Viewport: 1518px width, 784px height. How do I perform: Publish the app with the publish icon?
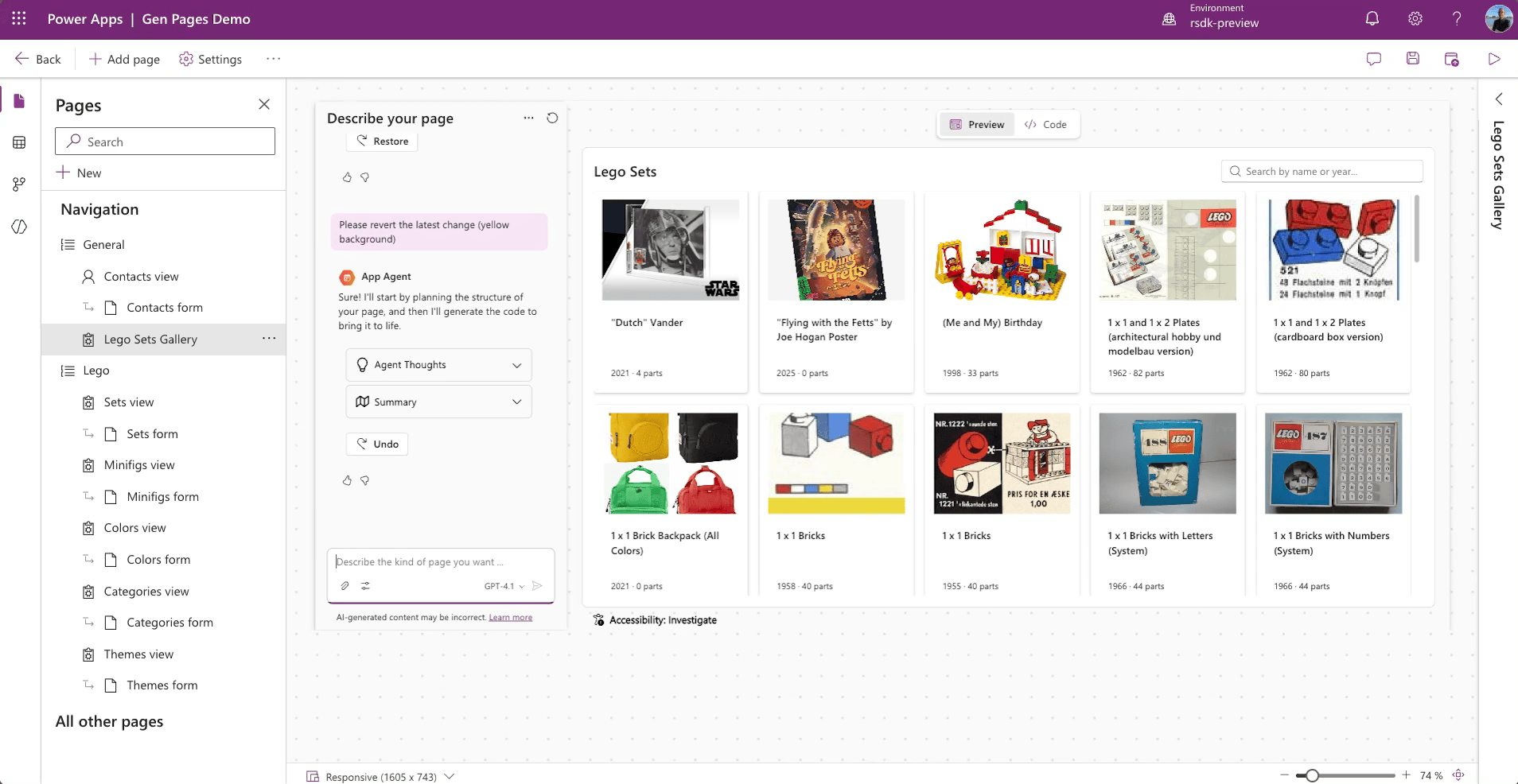point(1452,59)
